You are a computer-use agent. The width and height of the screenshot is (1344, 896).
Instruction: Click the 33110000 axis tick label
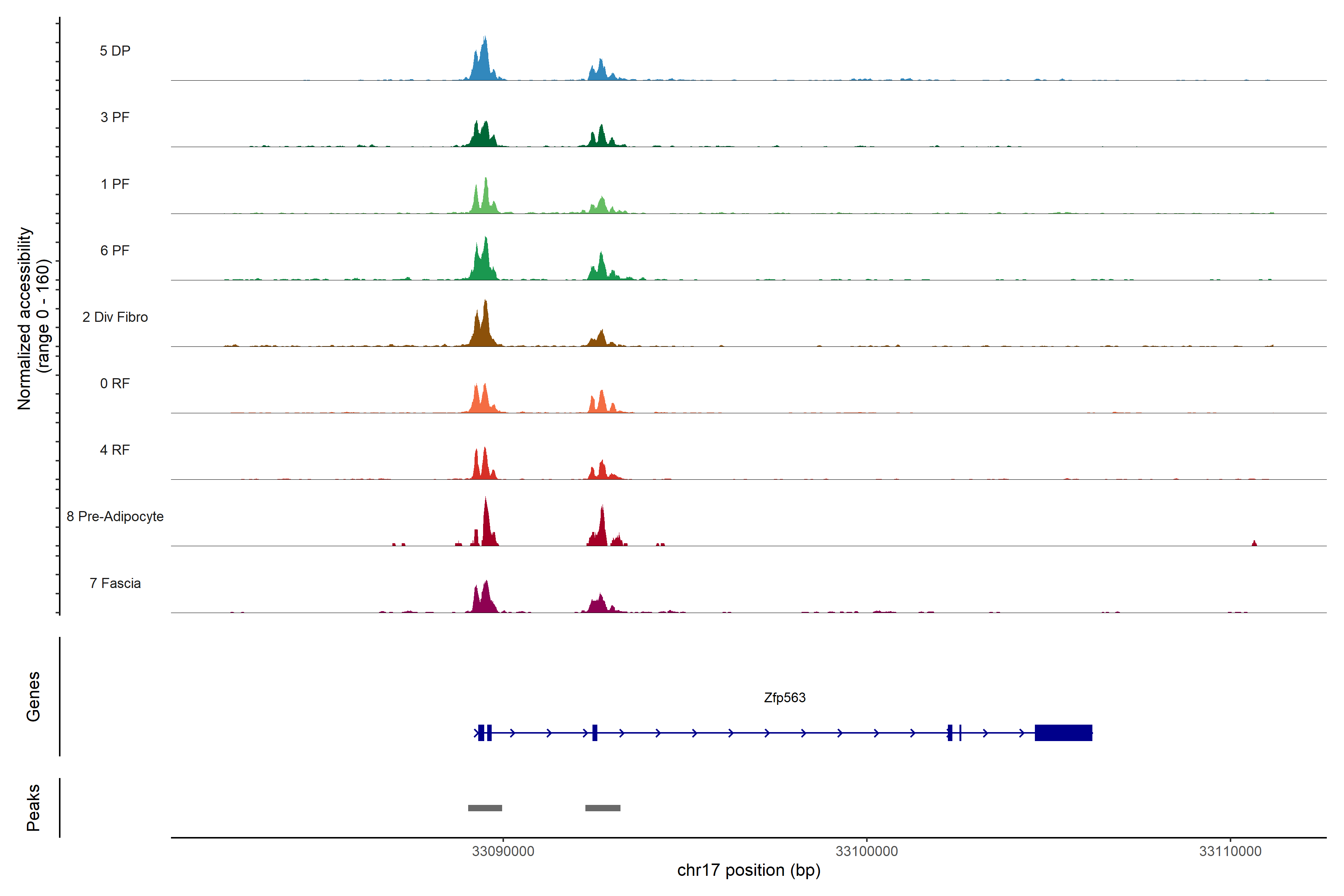[x=1230, y=852]
